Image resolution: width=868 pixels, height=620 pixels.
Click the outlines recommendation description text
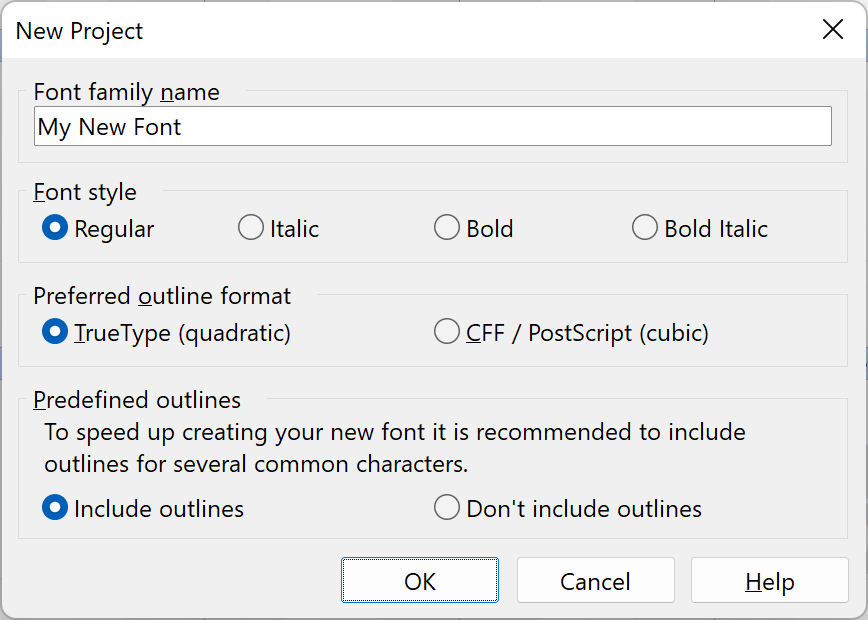[394, 449]
